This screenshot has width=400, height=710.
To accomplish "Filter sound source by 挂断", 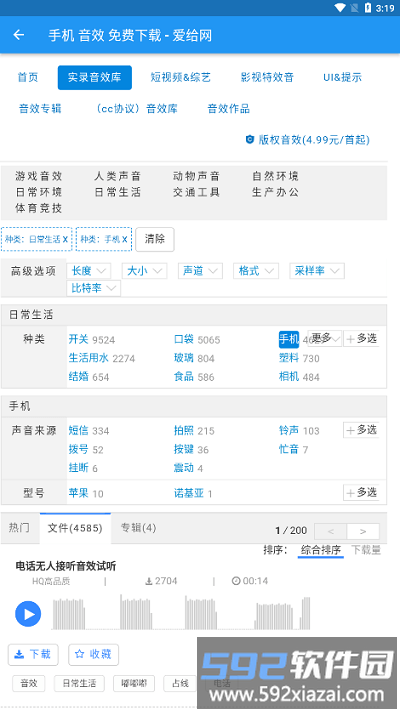I will [78, 468].
